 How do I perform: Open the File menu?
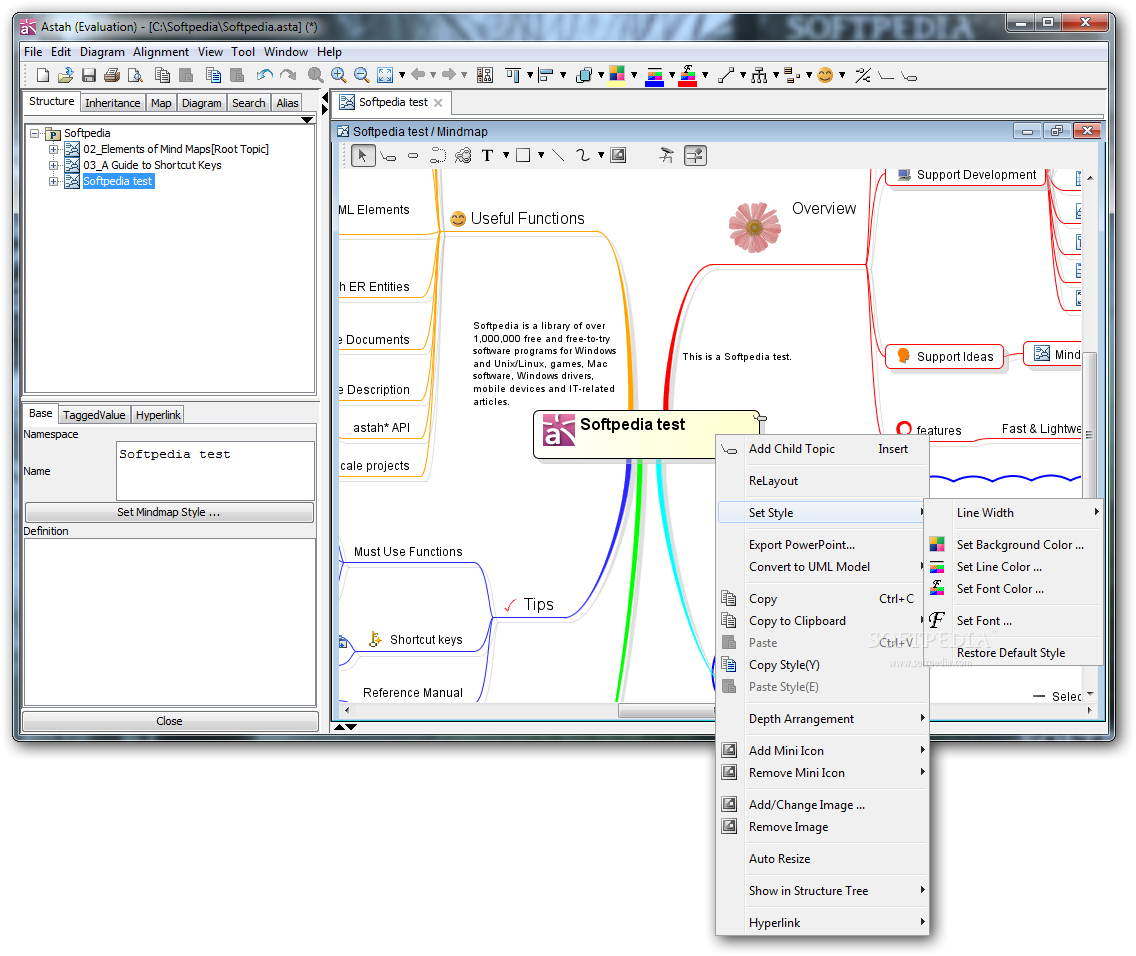[x=33, y=51]
